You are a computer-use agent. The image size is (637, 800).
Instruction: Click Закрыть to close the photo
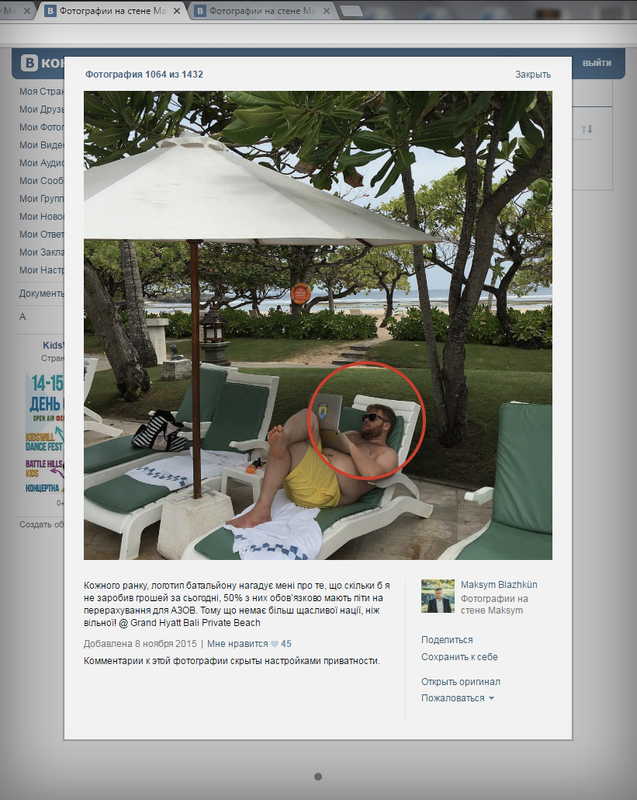(x=533, y=74)
